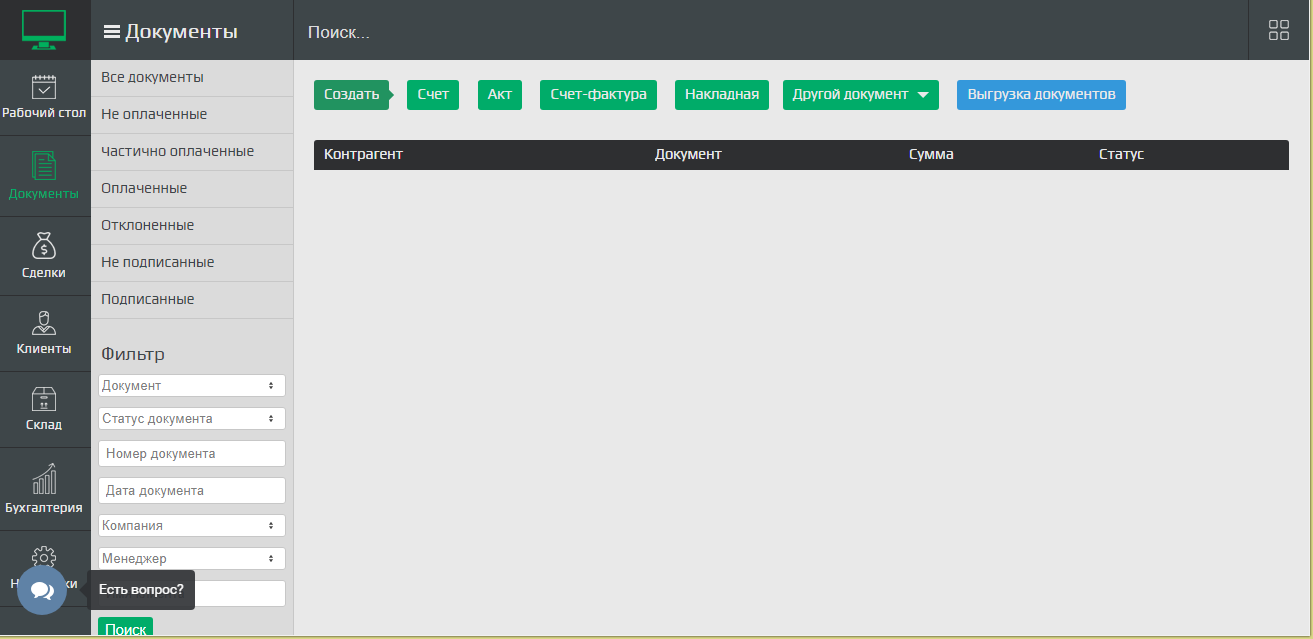Expand the Менеджер filter dropdown
The image size is (1313, 639).
[192, 558]
